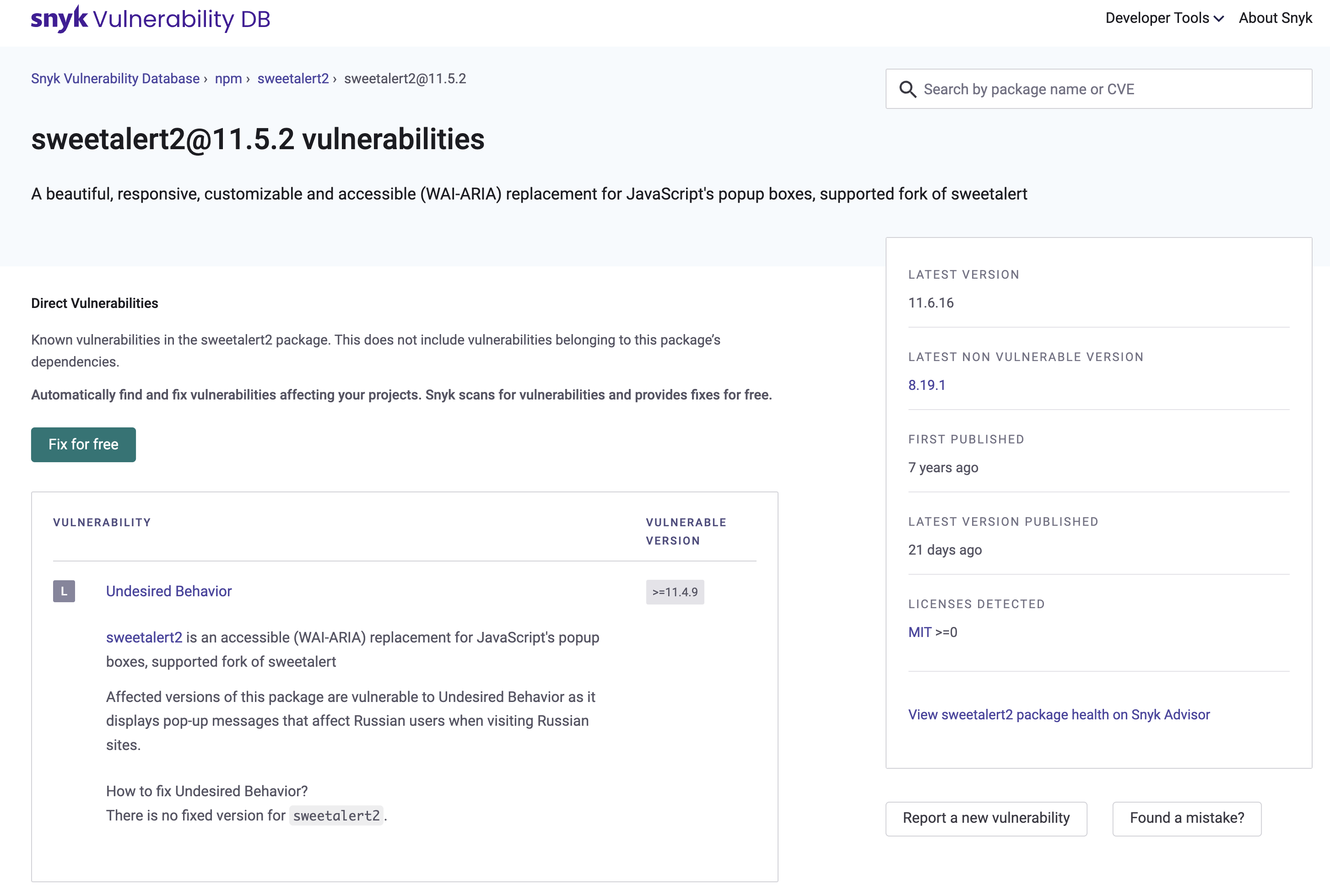Screen dimensions: 1330x896
Task: Click Report a new vulnerability button
Action: click(x=985, y=818)
